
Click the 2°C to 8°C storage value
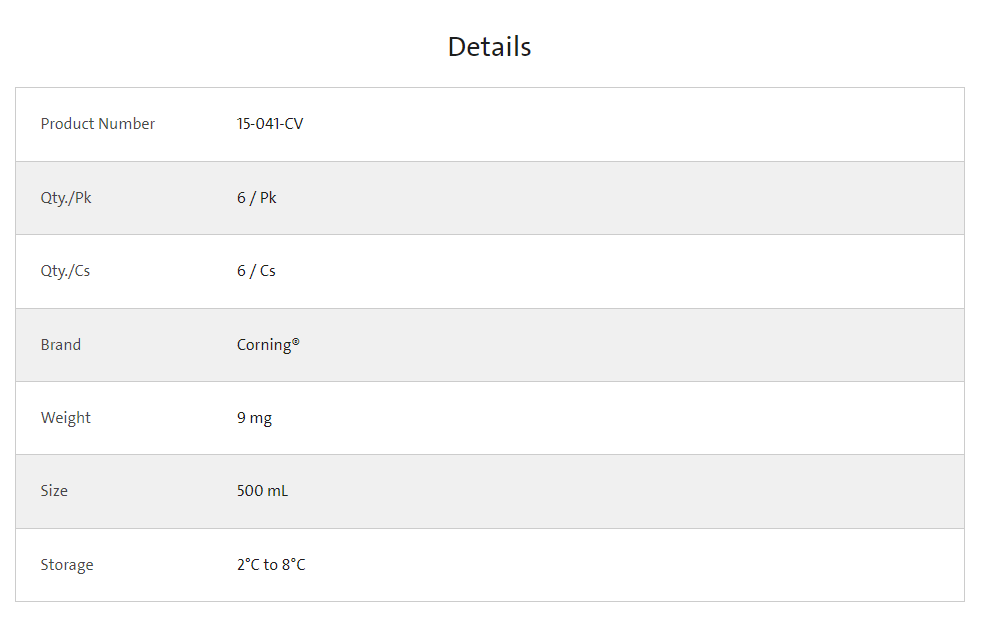click(271, 565)
